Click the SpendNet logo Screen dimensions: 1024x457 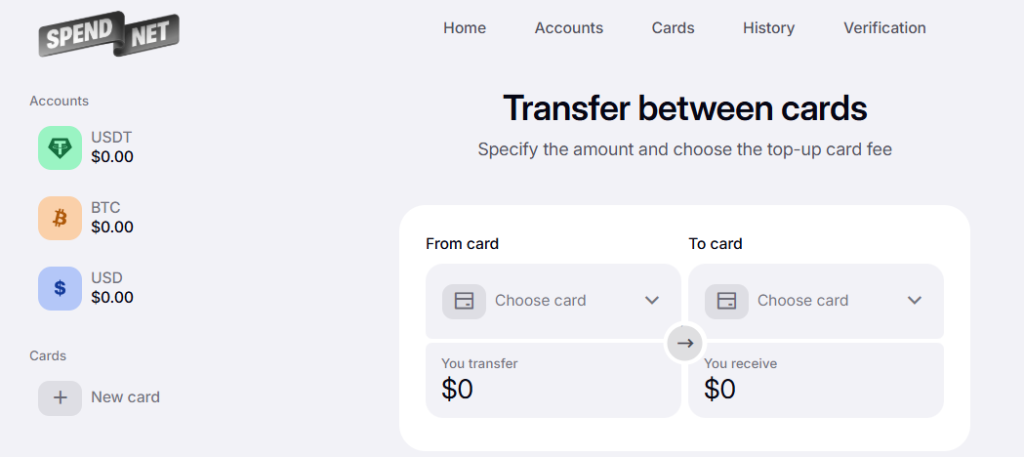point(108,33)
